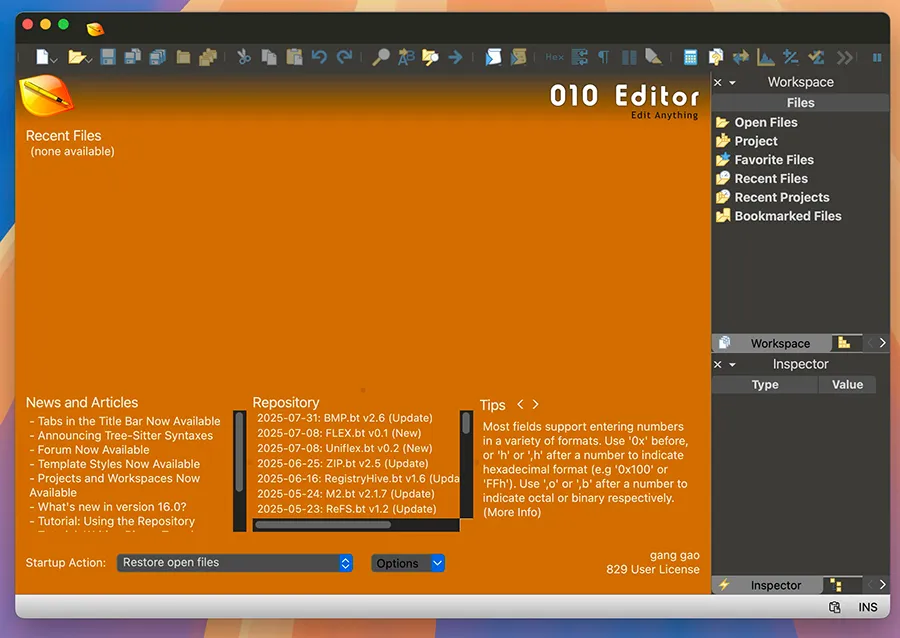Click the Cut scissors icon
This screenshot has height=638, width=900.
pyautogui.click(x=243, y=57)
